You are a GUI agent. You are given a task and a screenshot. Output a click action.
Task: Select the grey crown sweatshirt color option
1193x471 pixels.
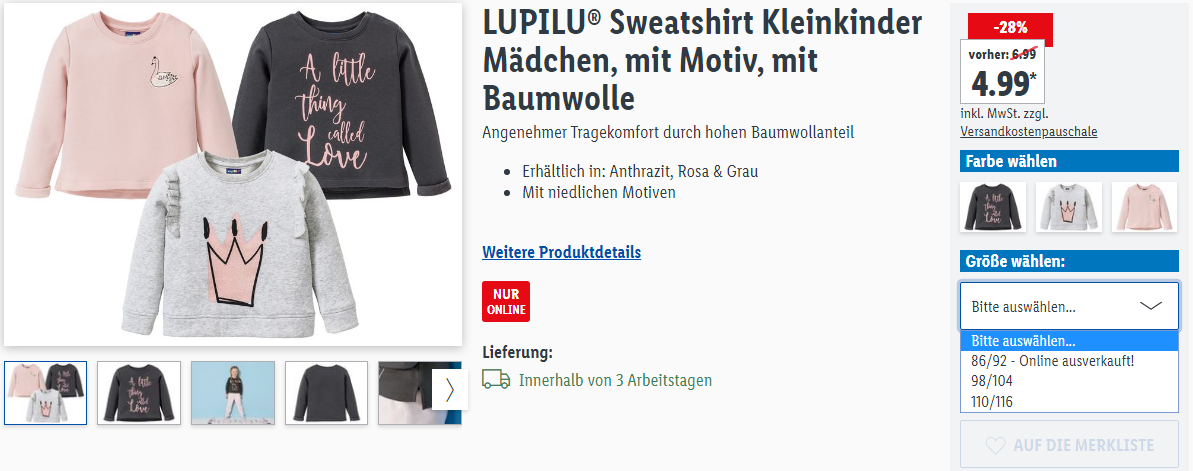1069,206
